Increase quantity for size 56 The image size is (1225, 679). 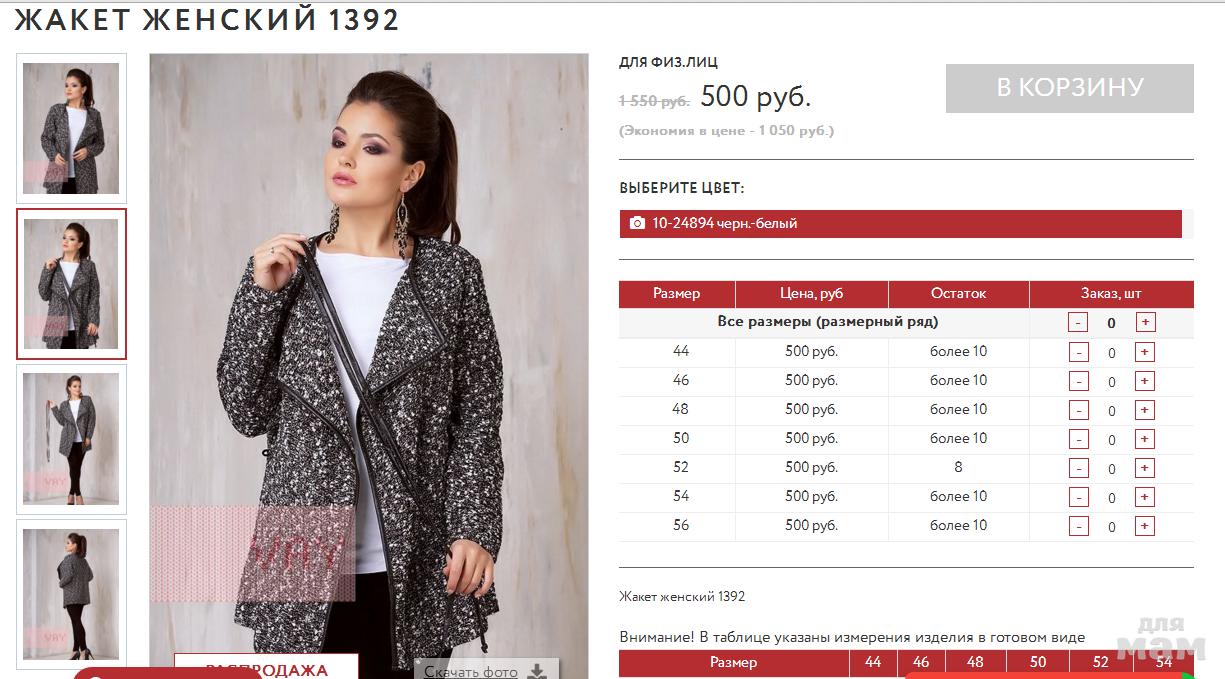tap(1145, 526)
